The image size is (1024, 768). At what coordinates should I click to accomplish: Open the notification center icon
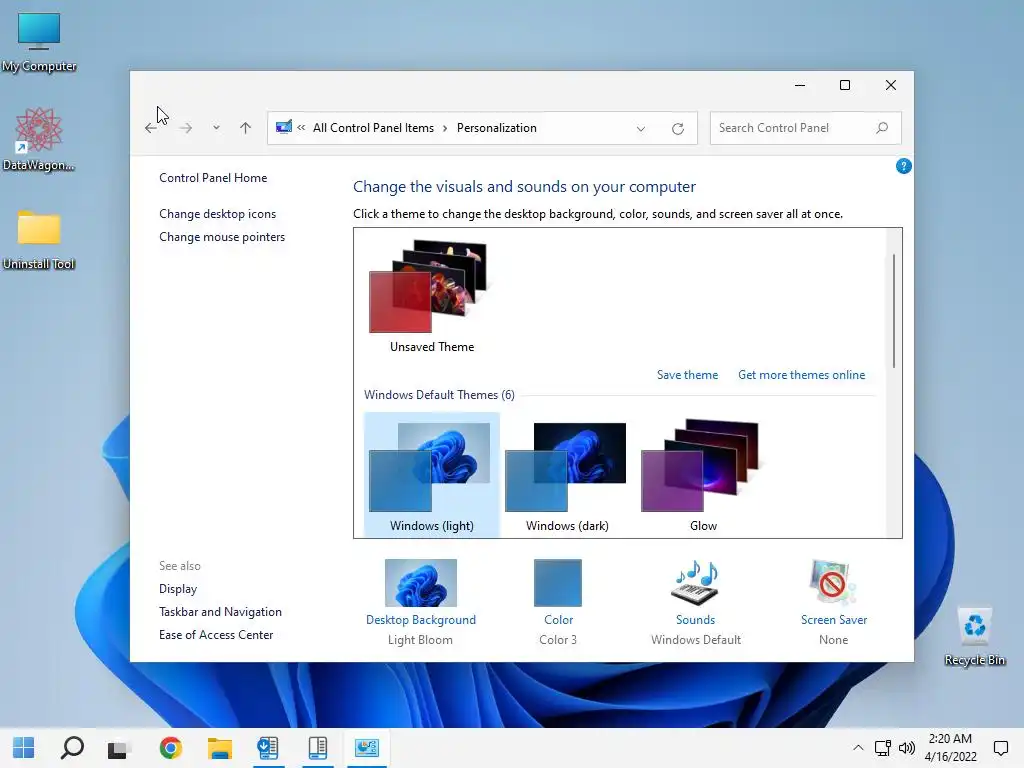tap(1000, 748)
